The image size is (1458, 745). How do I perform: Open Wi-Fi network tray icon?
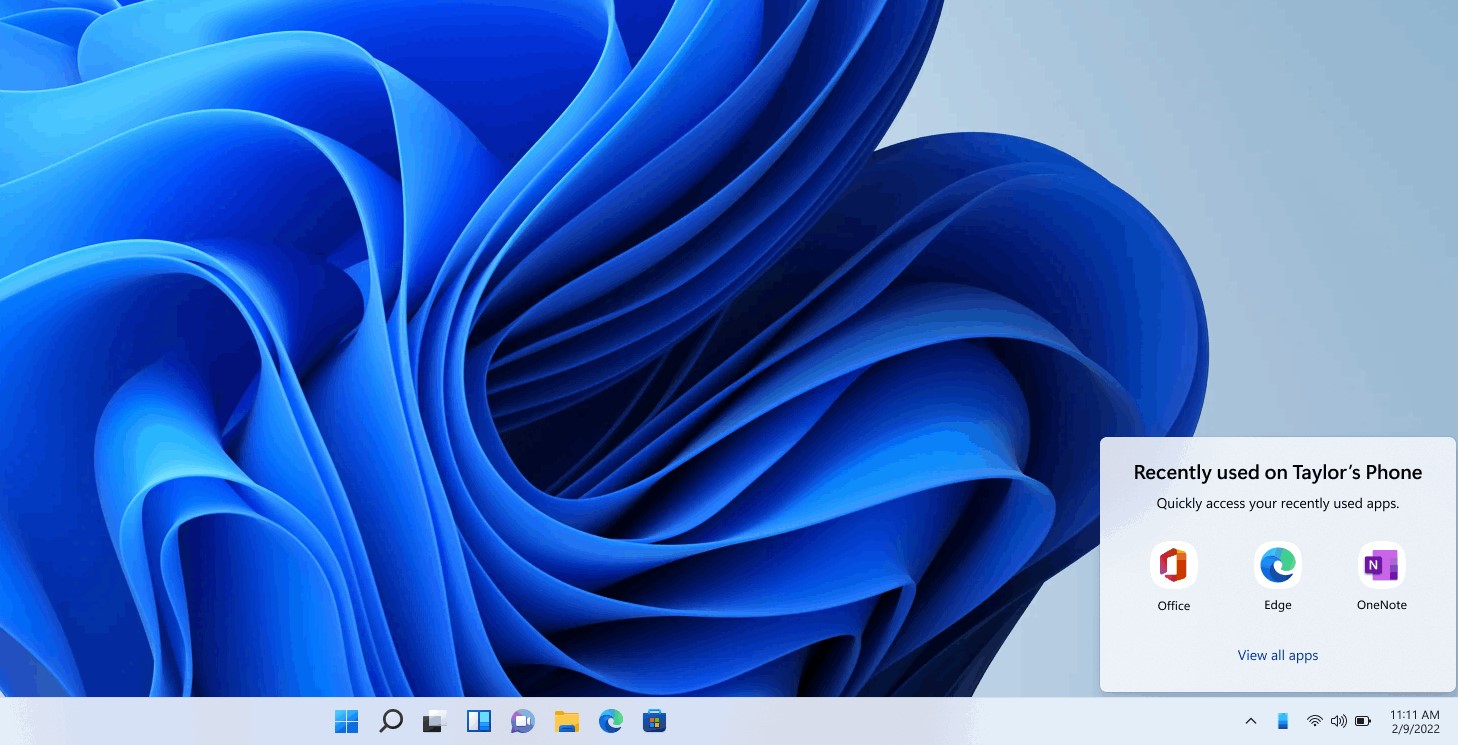[1315, 721]
